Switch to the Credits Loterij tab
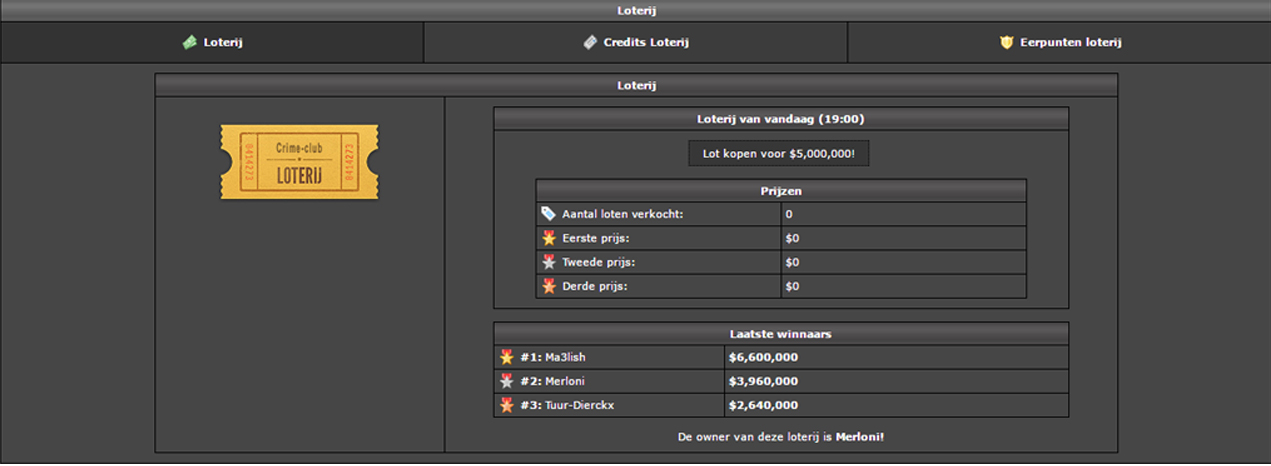The image size is (1271, 466). click(645, 43)
